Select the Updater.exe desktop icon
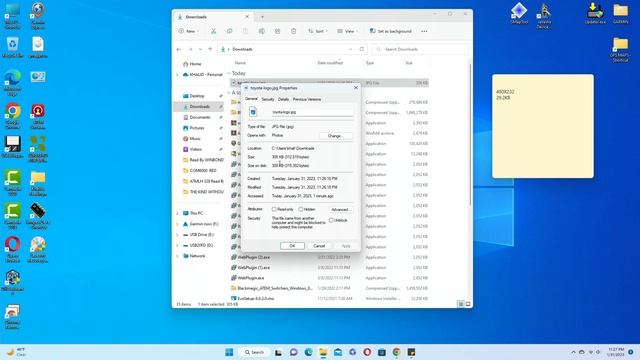Image resolution: width=640 pixels, height=360 pixels. click(595, 13)
